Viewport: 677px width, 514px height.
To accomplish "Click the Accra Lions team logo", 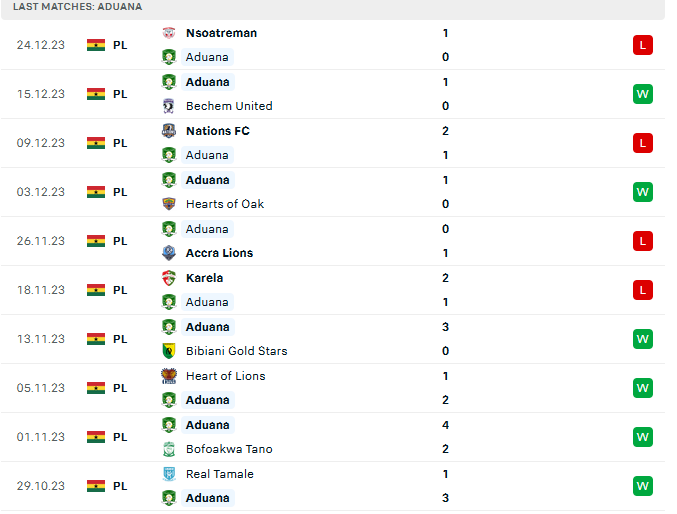I will pos(169,253).
